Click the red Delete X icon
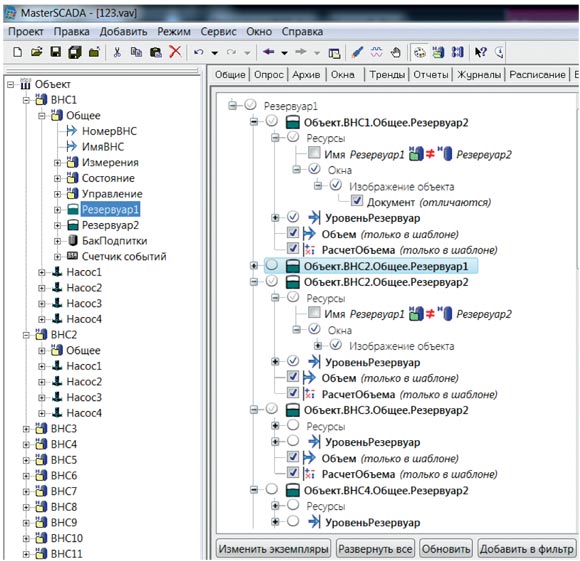580x561 pixels. coord(175,52)
